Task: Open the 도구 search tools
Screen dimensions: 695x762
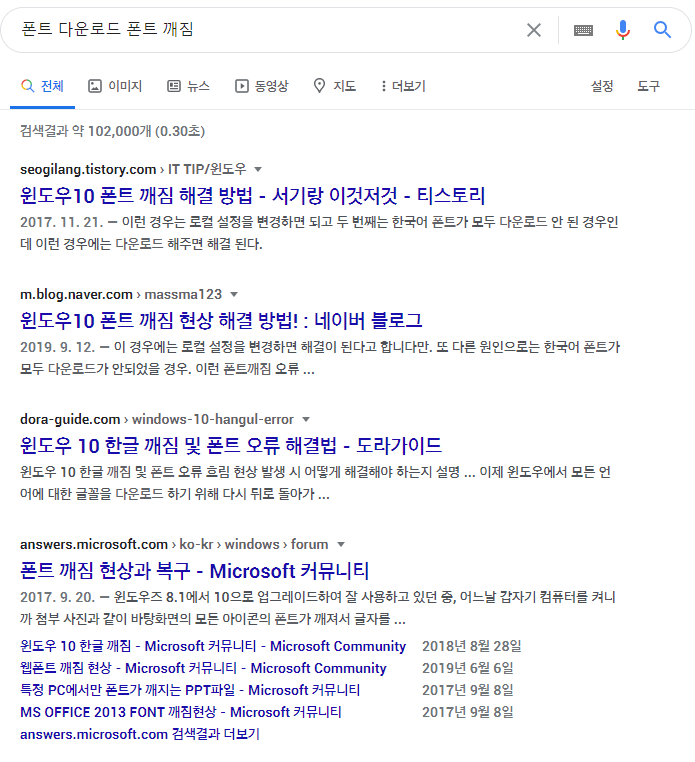Action: 649,86
